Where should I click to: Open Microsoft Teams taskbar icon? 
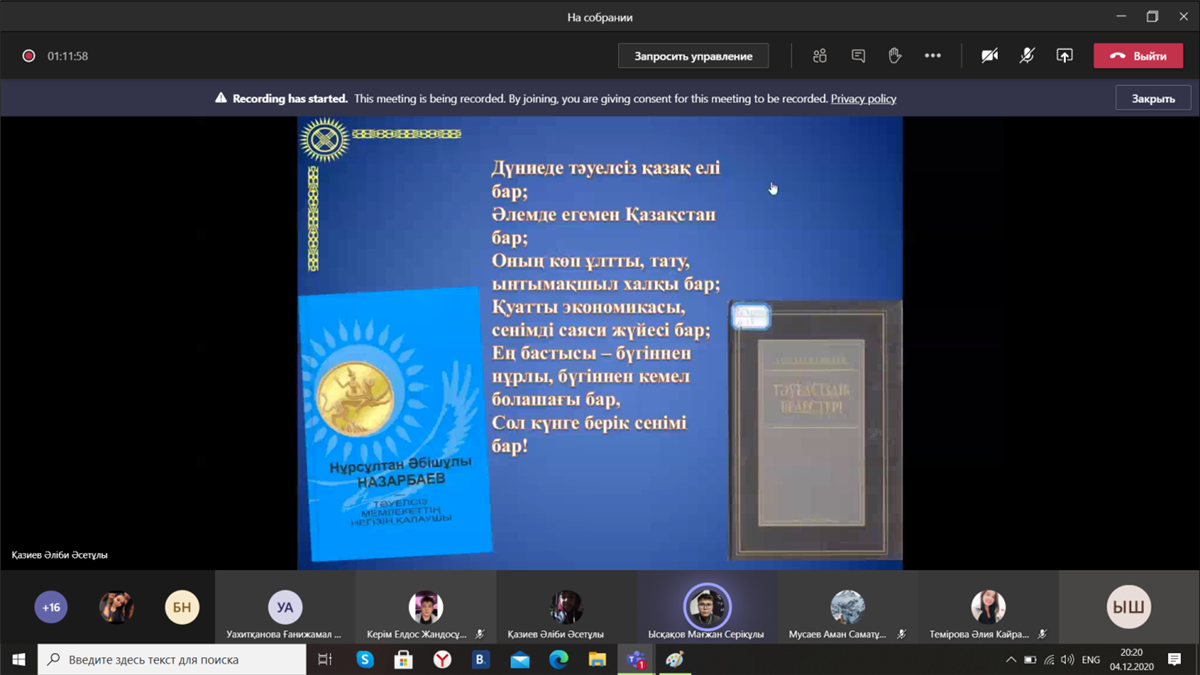coord(635,659)
